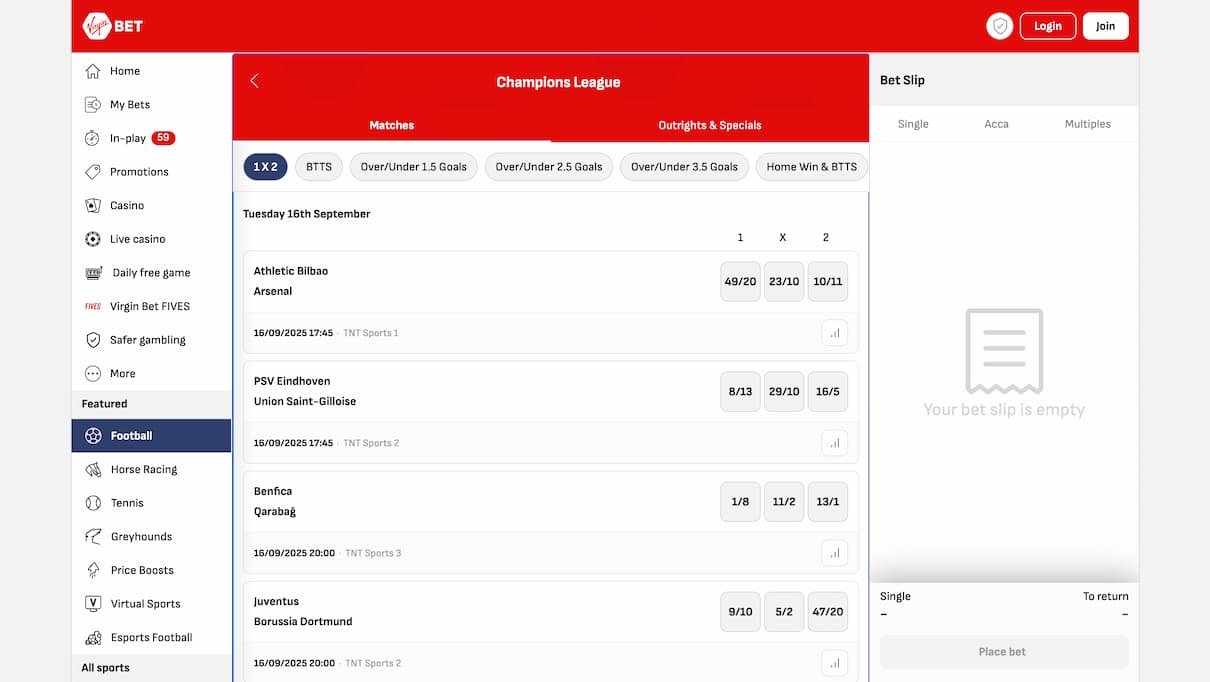
Task: Select Home Win & BTTS filter
Action: [811, 167]
